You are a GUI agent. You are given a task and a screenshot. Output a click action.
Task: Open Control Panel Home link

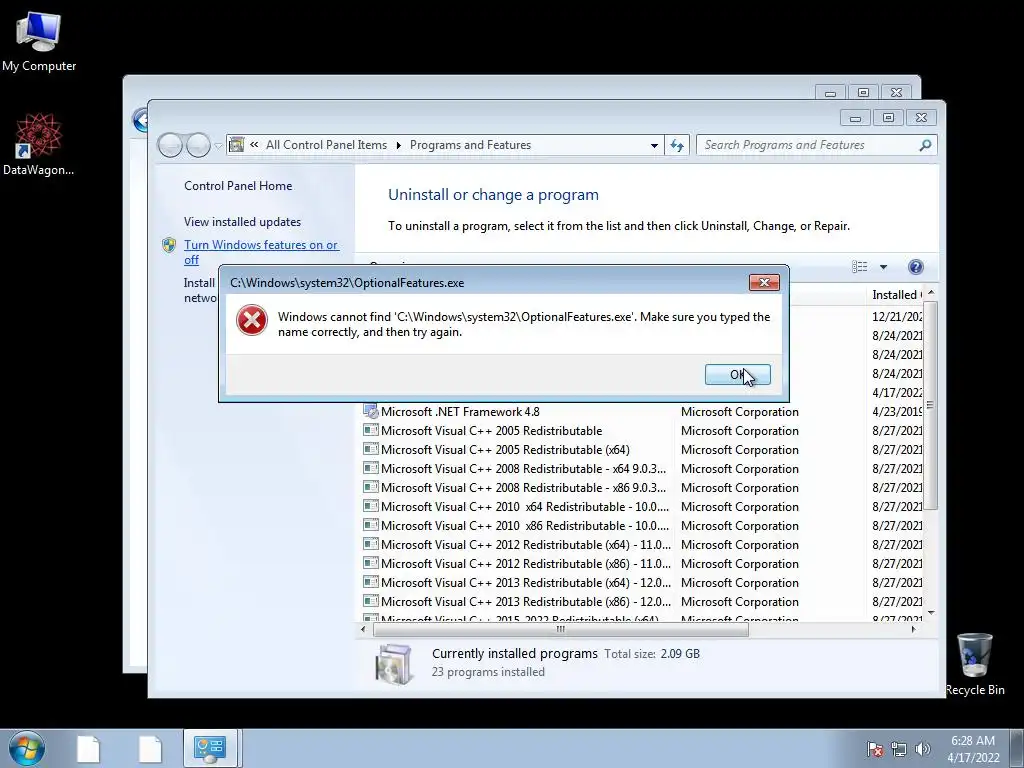pyautogui.click(x=238, y=185)
